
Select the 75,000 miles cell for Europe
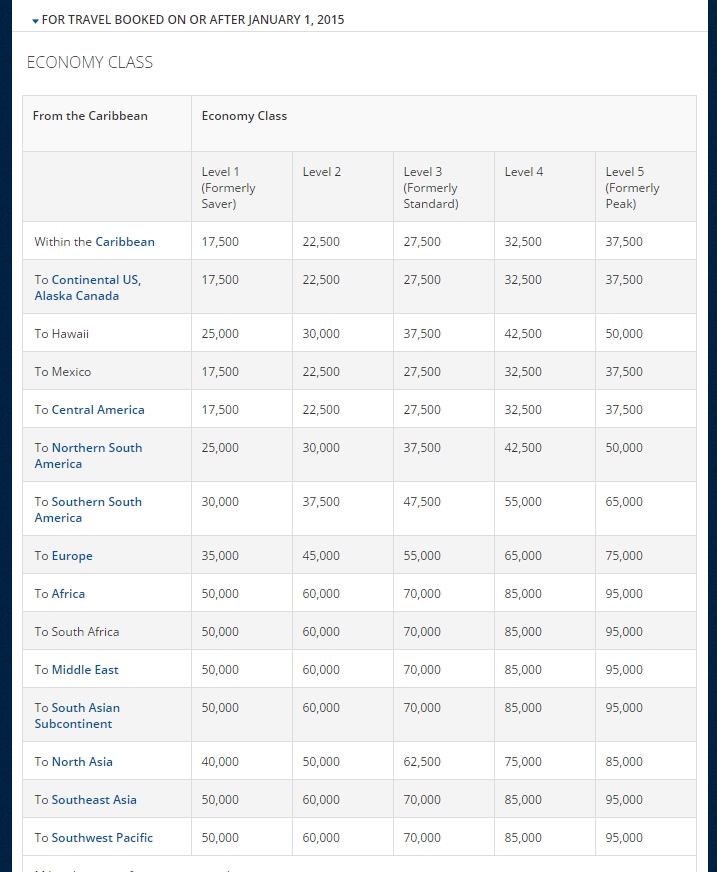point(624,556)
